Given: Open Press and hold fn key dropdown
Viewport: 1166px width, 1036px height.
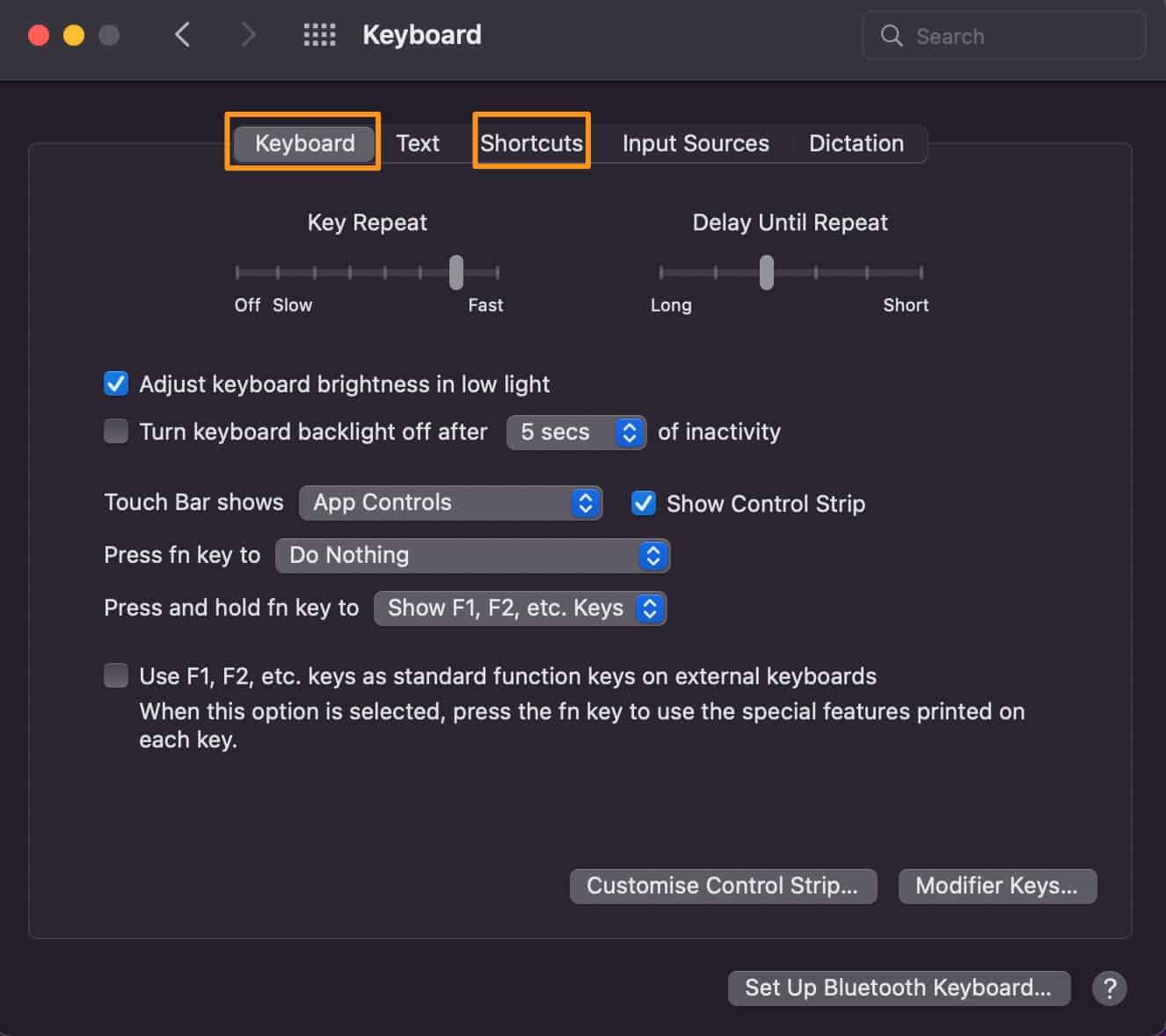Looking at the screenshot, I should (x=521, y=608).
